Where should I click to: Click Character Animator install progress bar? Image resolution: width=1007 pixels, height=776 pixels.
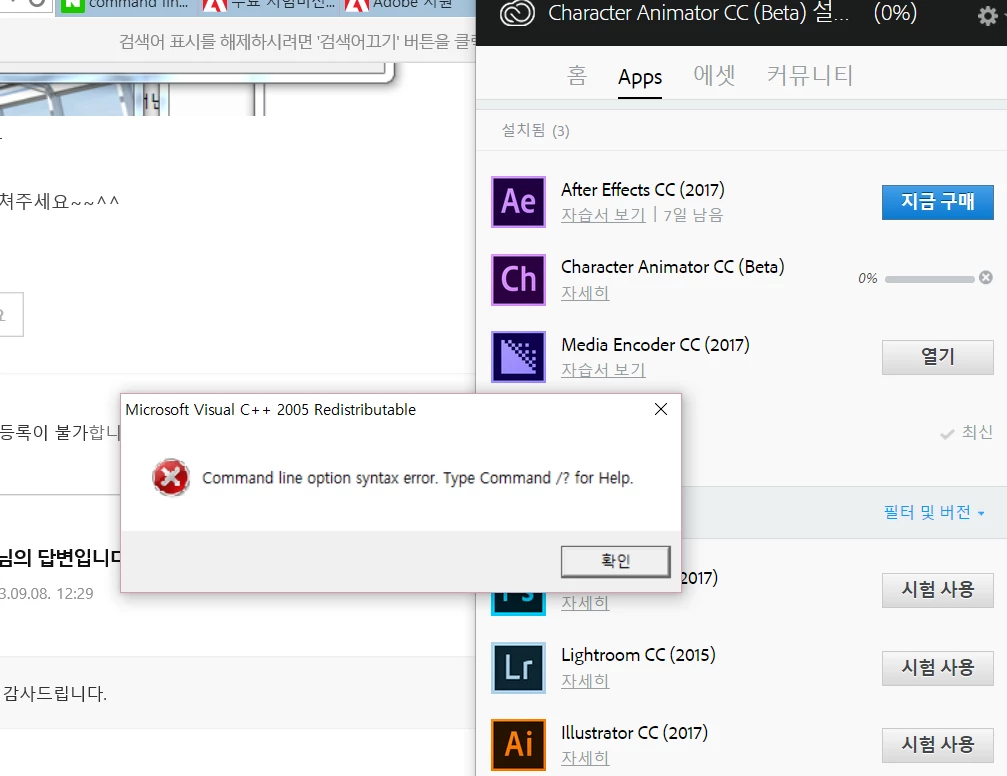[930, 279]
